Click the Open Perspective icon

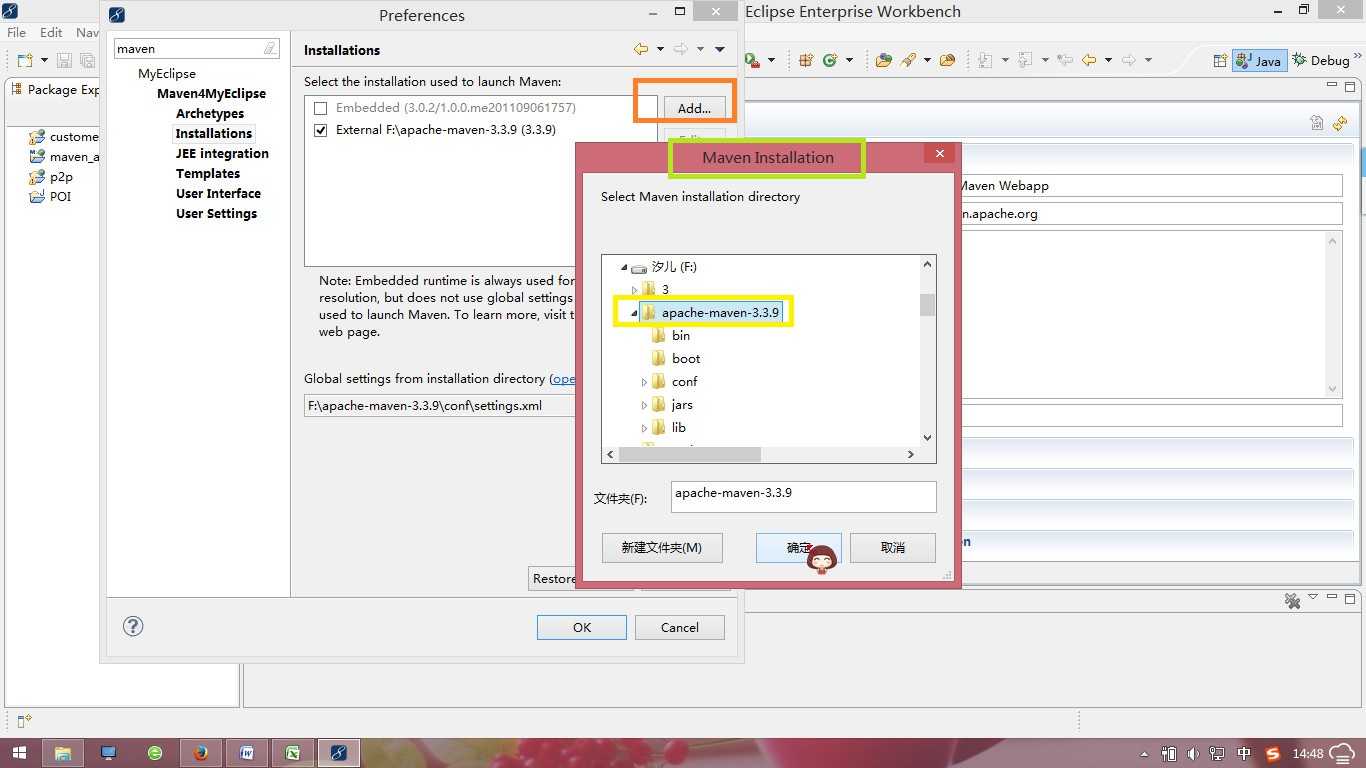coord(1220,60)
